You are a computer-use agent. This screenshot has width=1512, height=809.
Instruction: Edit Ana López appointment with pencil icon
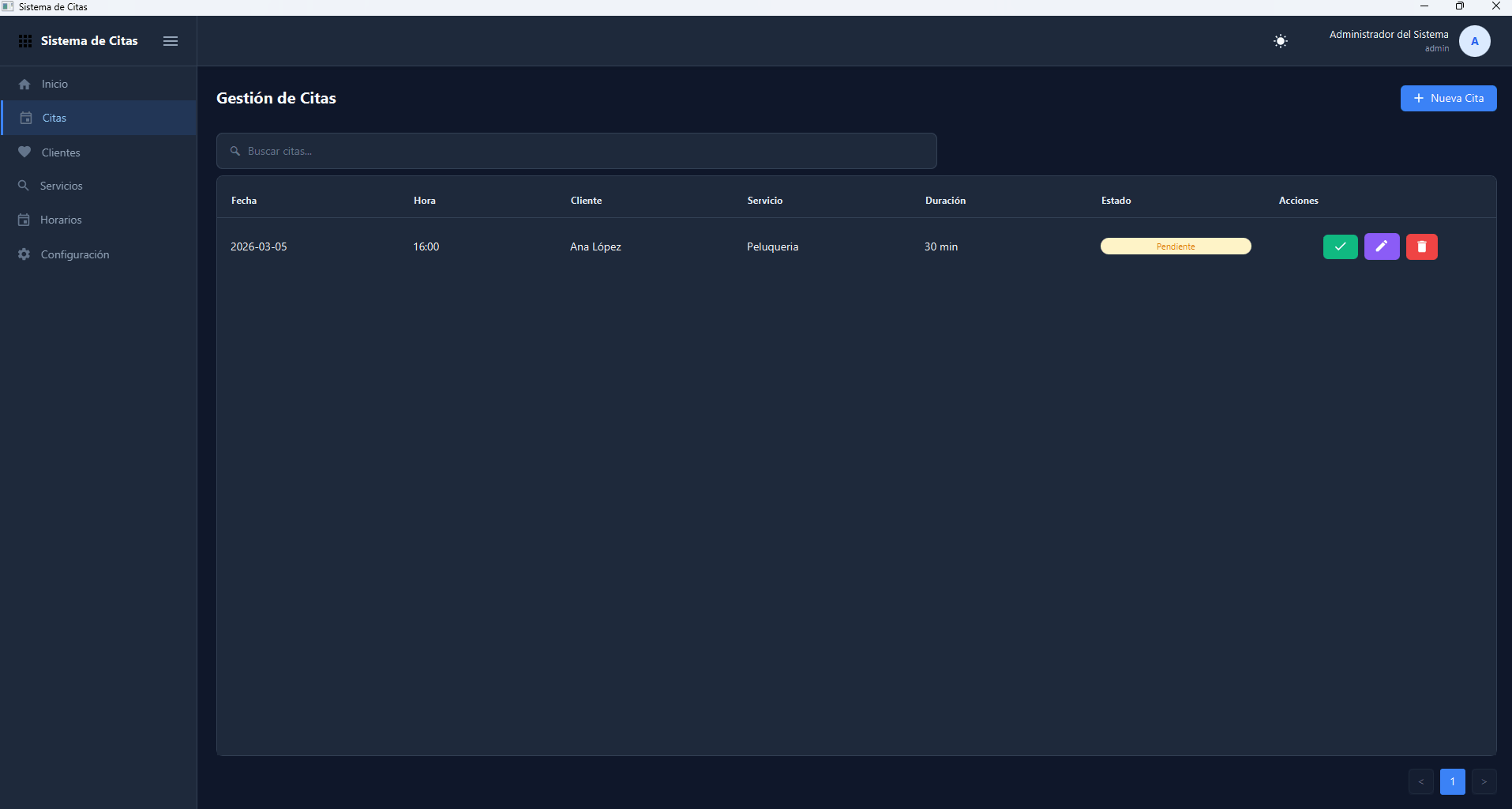coord(1381,246)
